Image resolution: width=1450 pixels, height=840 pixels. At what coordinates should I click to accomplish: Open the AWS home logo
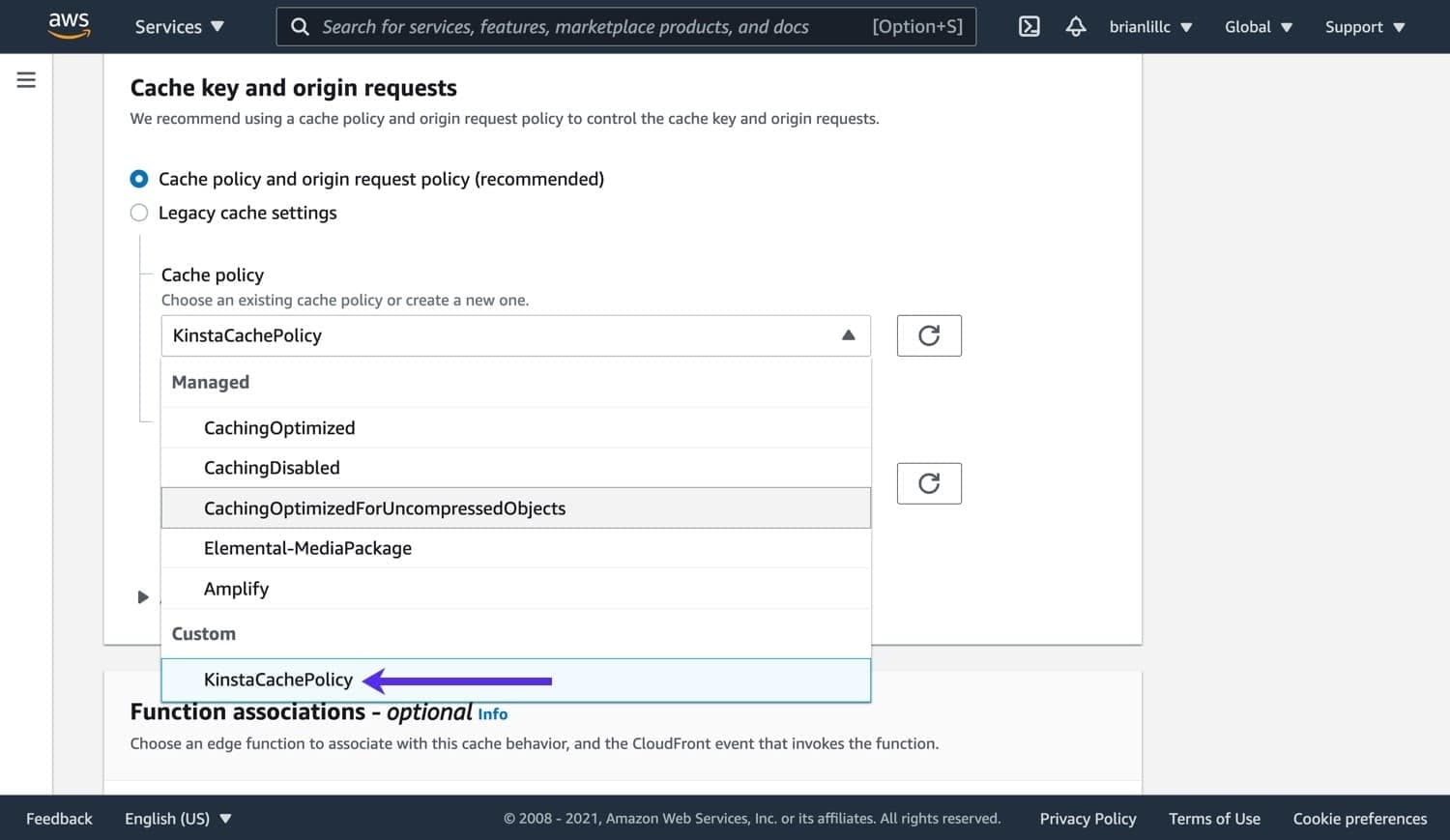tap(70, 26)
